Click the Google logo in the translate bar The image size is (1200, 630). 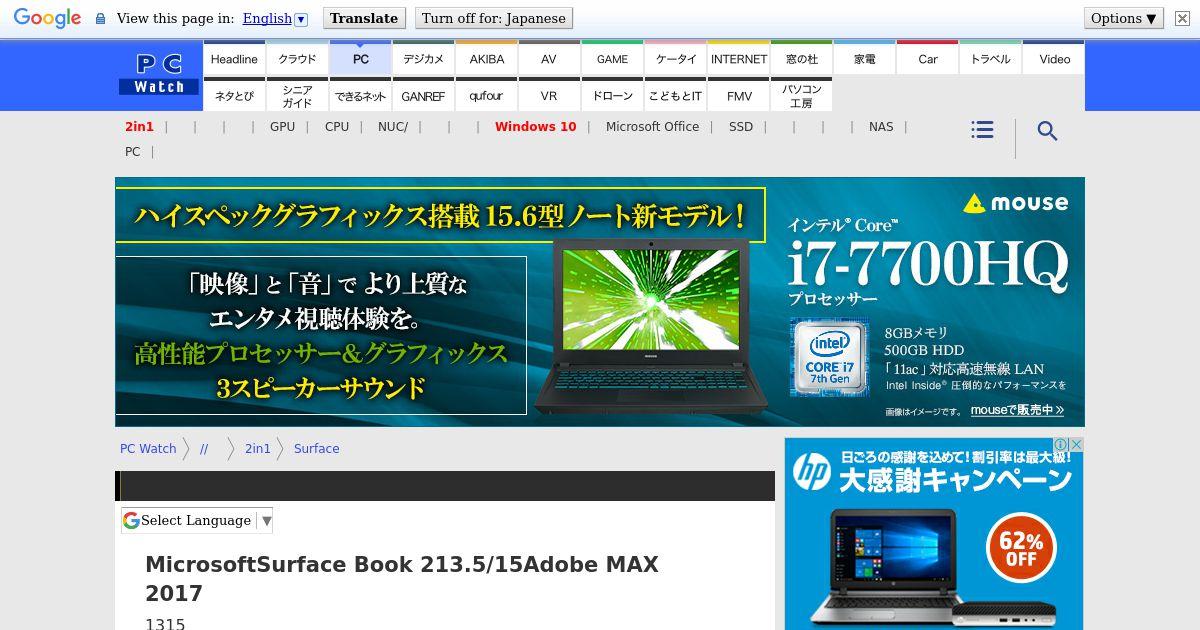point(47,18)
